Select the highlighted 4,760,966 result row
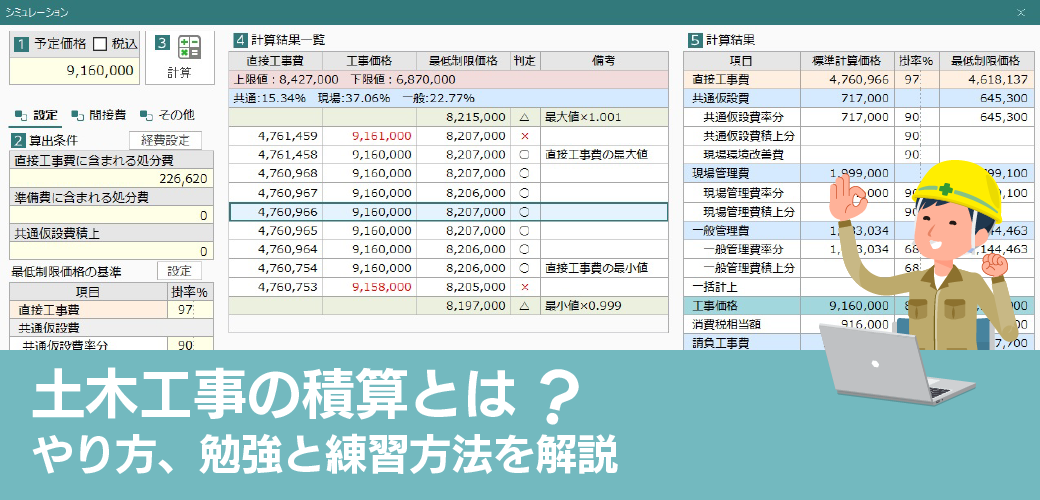The image size is (1040, 500). click(x=447, y=212)
